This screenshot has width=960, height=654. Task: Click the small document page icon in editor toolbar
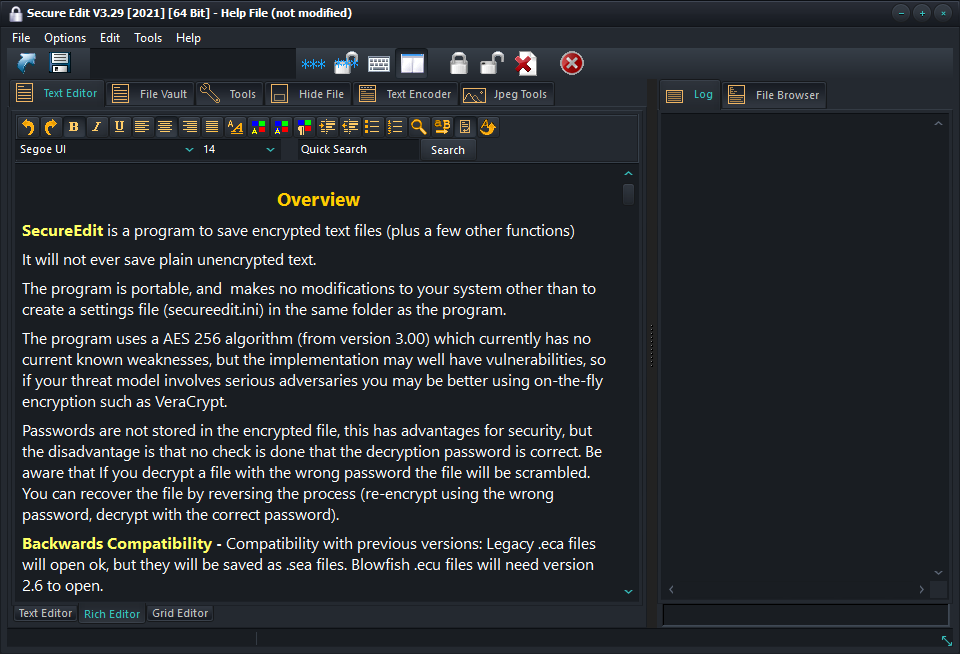tap(465, 127)
